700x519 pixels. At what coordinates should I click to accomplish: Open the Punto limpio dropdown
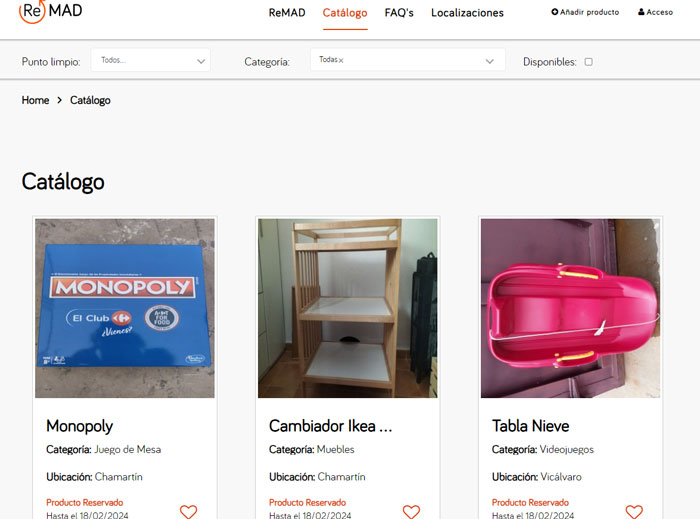[150, 61]
